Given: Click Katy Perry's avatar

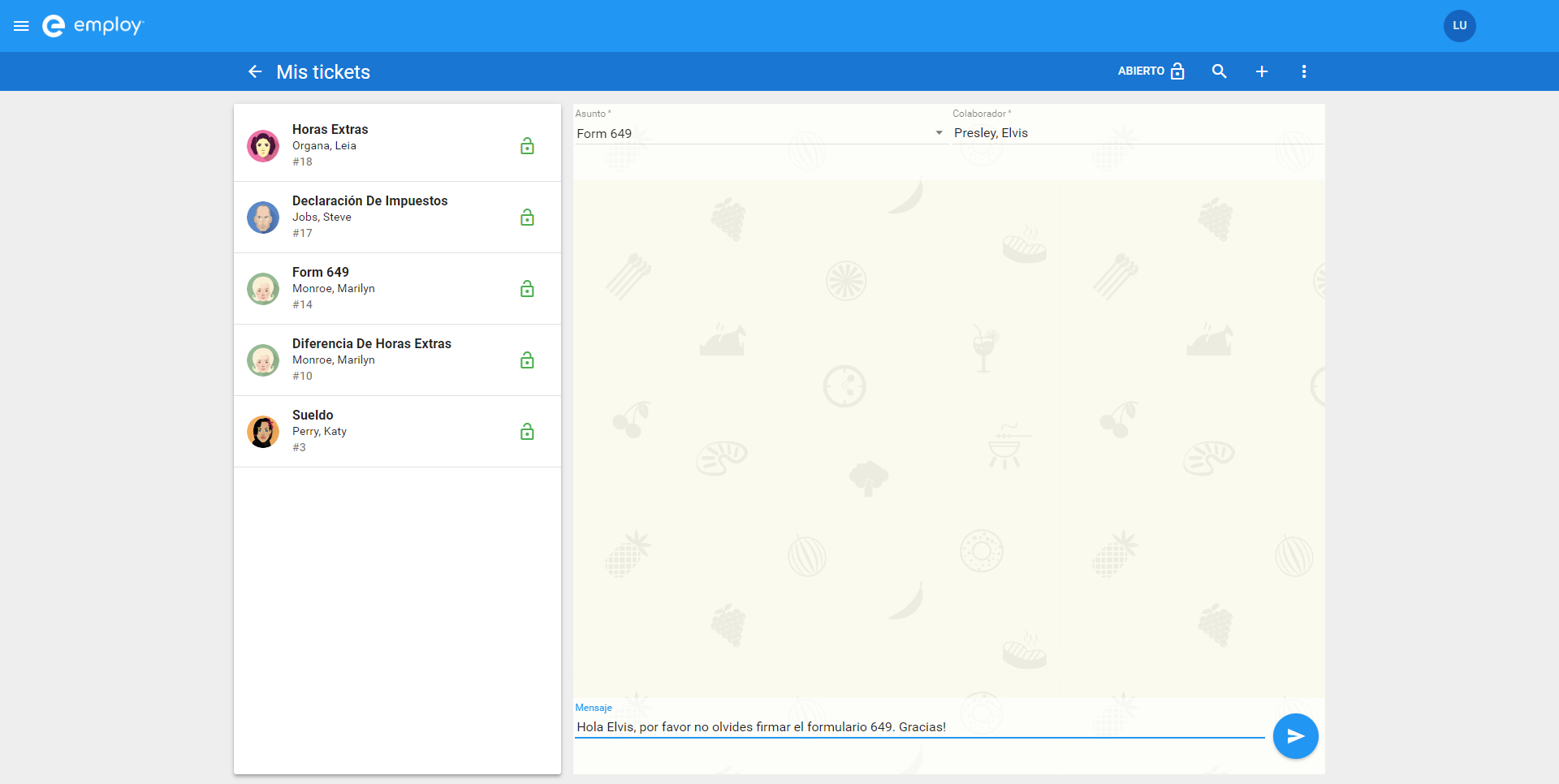Looking at the screenshot, I should click(263, 432).
